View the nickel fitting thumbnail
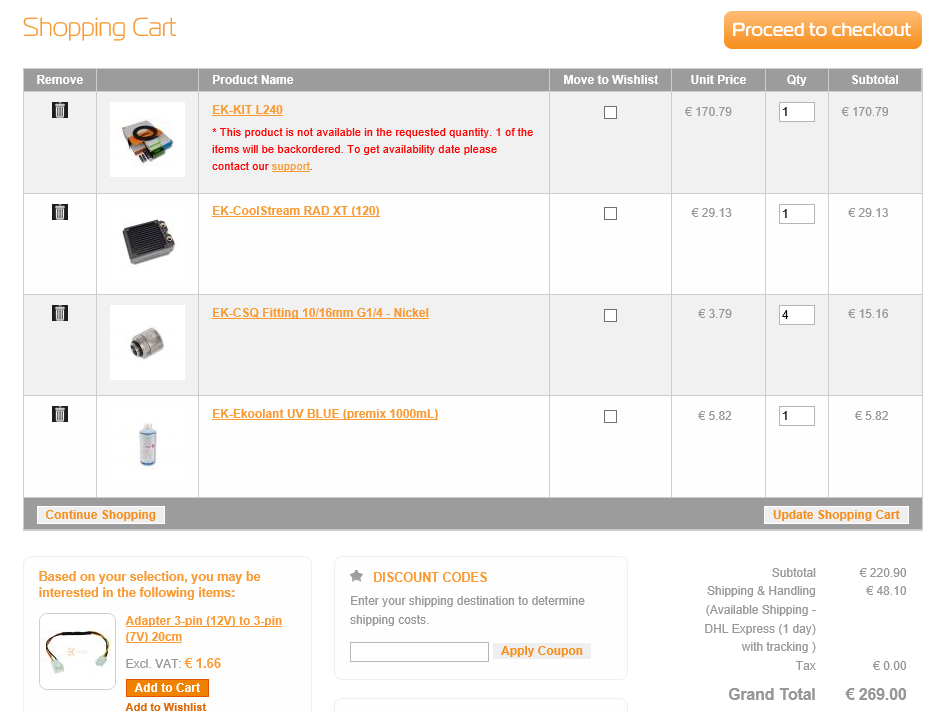 [147, 342]
